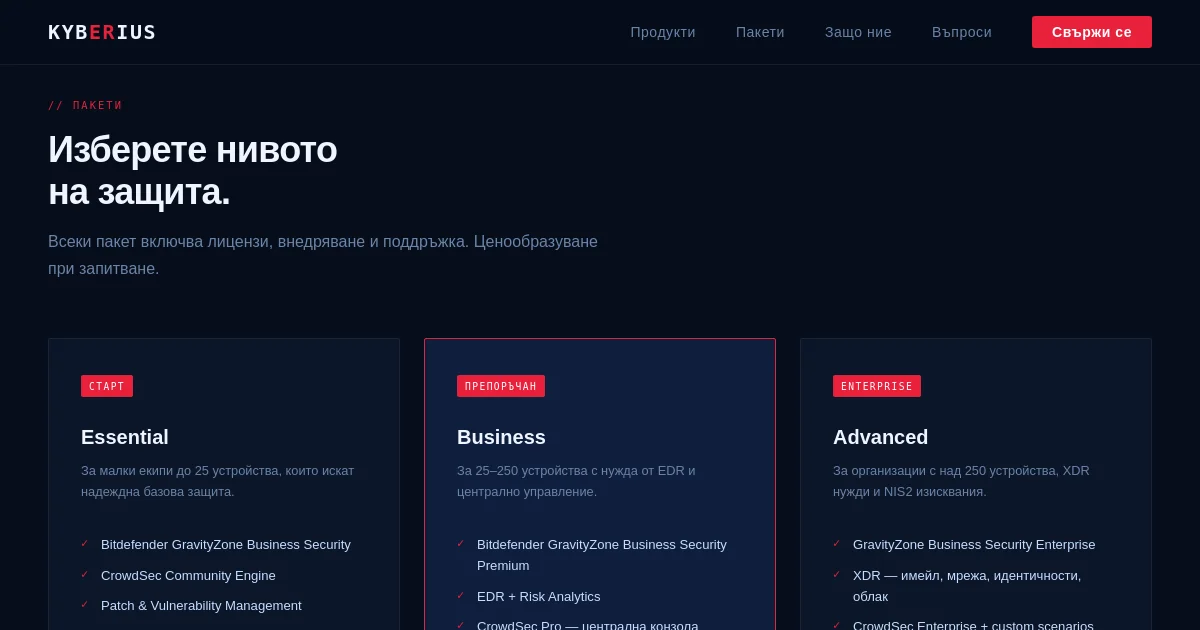Click checkmark next to EDR + Risk Analytics

tap(461, 596)
